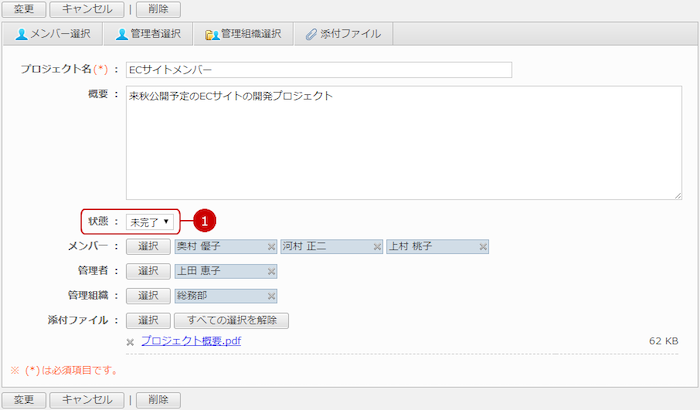Open the 添付ファイル tab
Viewport: 700px width, 410px height.
tap(343, 34)
